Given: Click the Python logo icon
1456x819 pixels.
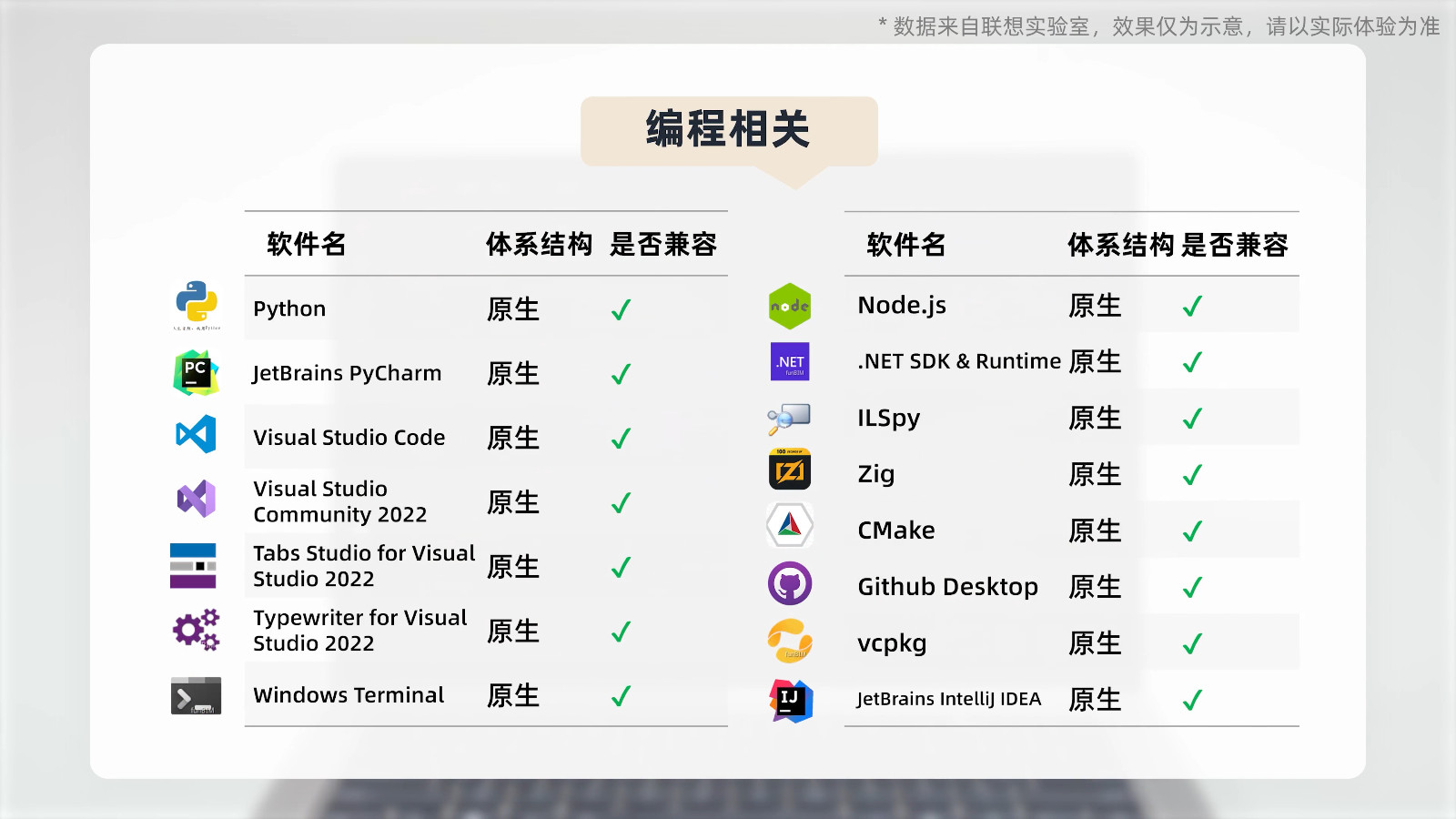Looking at the screenshot, I should pos(197,303).
